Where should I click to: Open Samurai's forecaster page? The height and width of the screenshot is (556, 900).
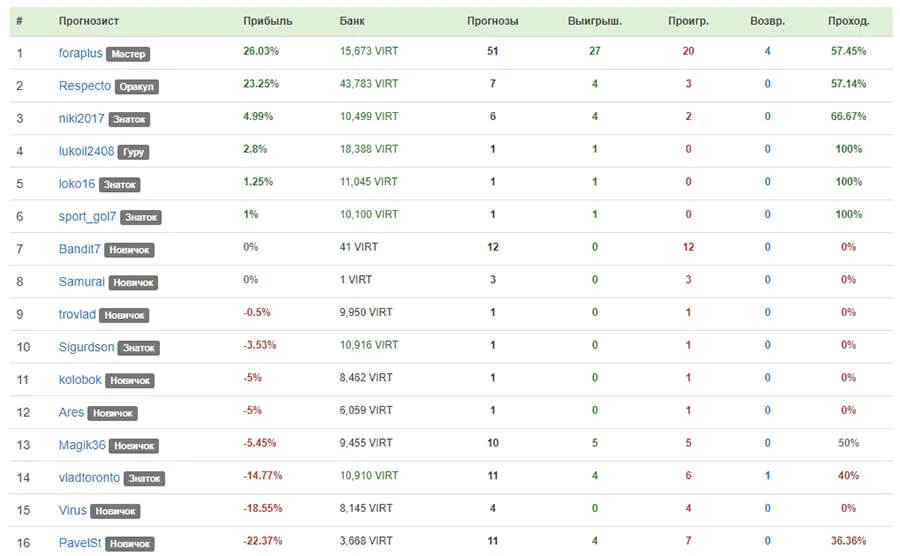click(82, 282)
